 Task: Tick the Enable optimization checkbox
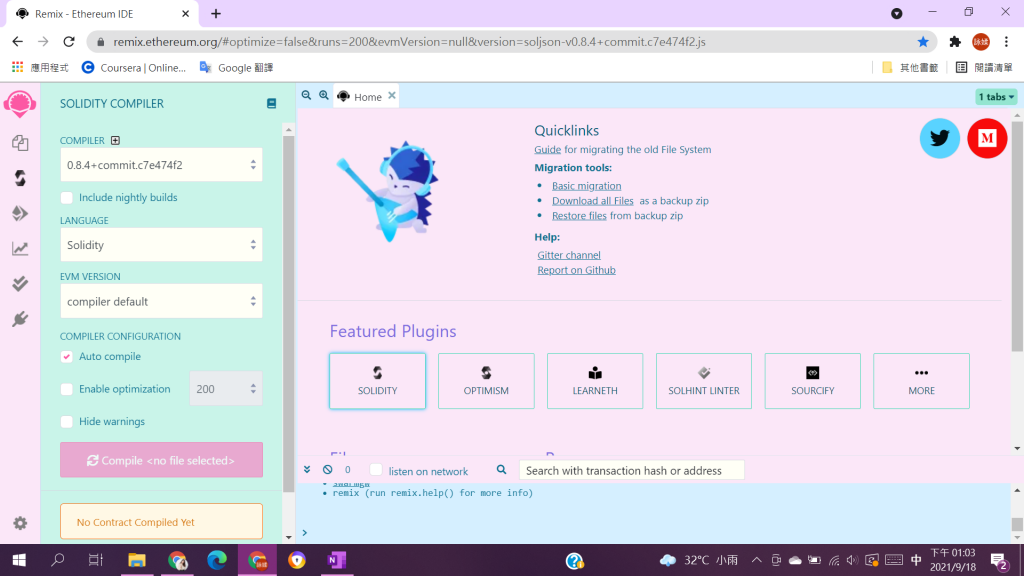point(67,389)
